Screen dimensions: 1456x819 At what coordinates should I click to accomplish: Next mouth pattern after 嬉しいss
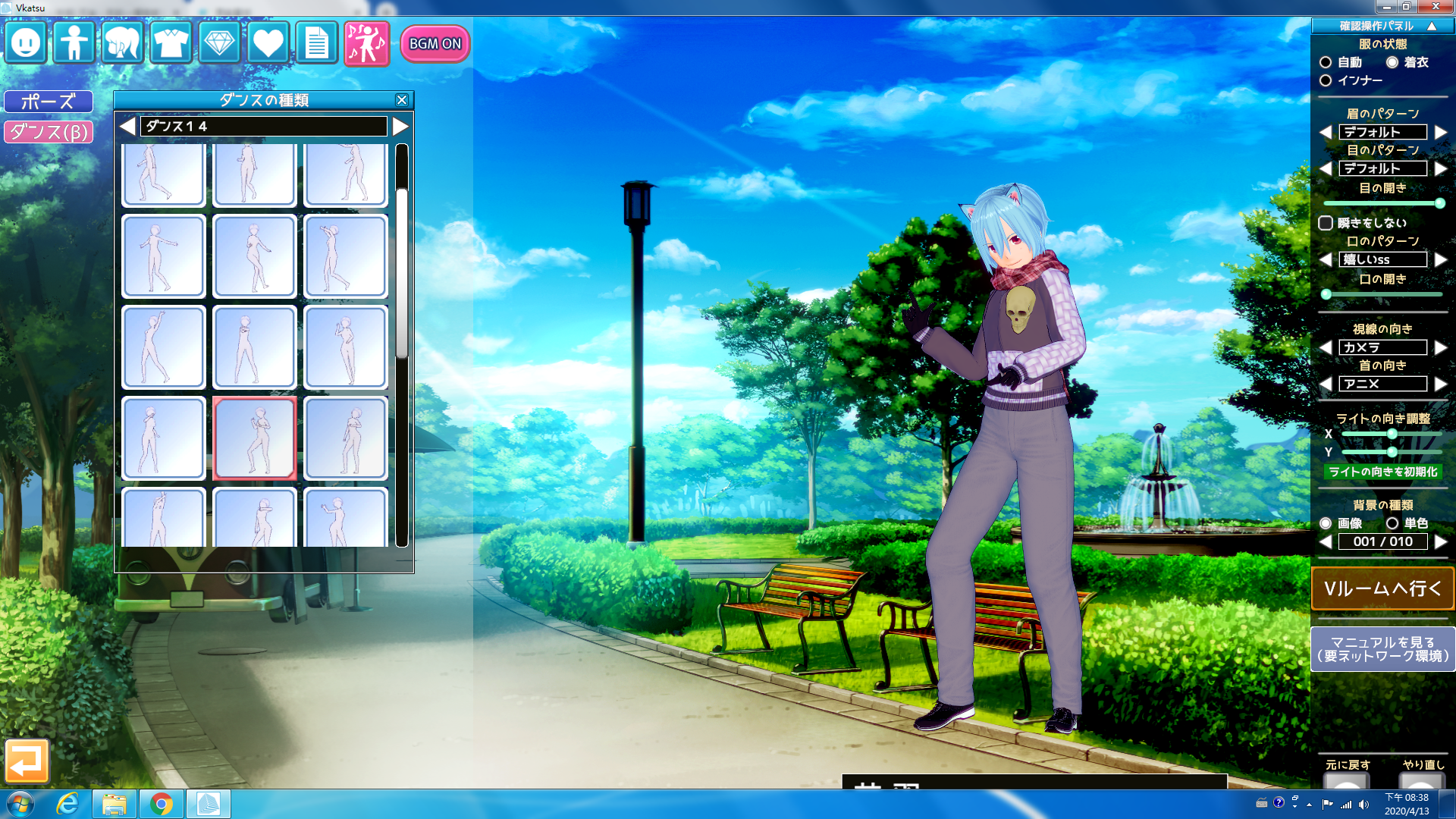tap(1441, 259)
